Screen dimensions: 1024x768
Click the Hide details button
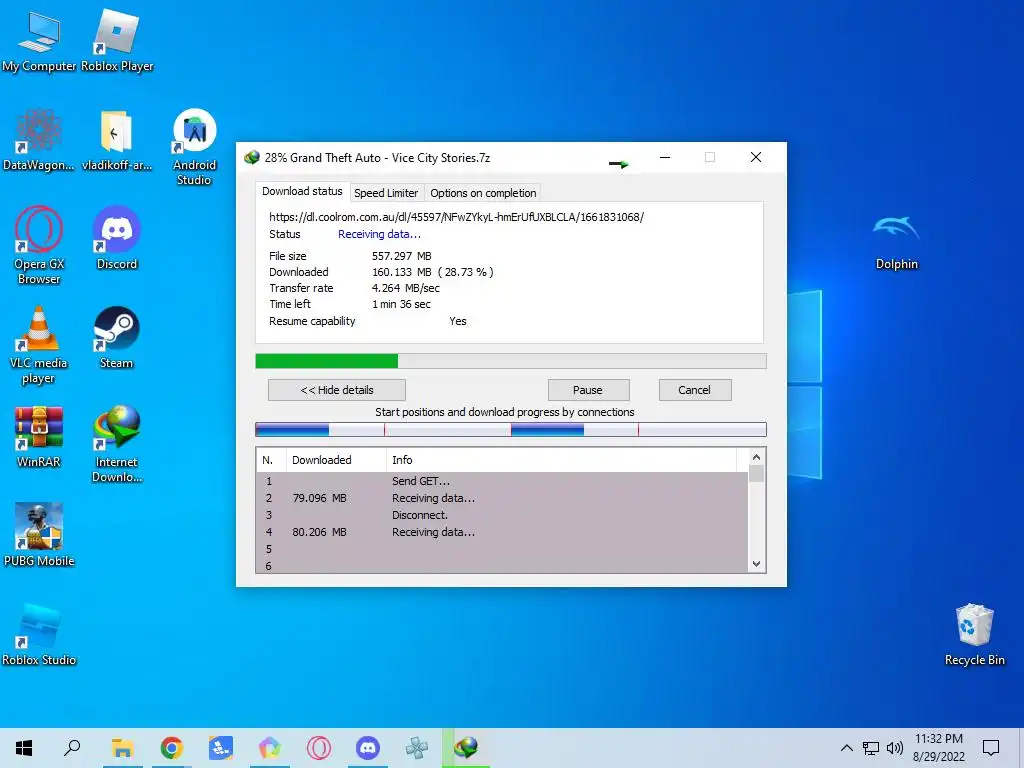337,390
